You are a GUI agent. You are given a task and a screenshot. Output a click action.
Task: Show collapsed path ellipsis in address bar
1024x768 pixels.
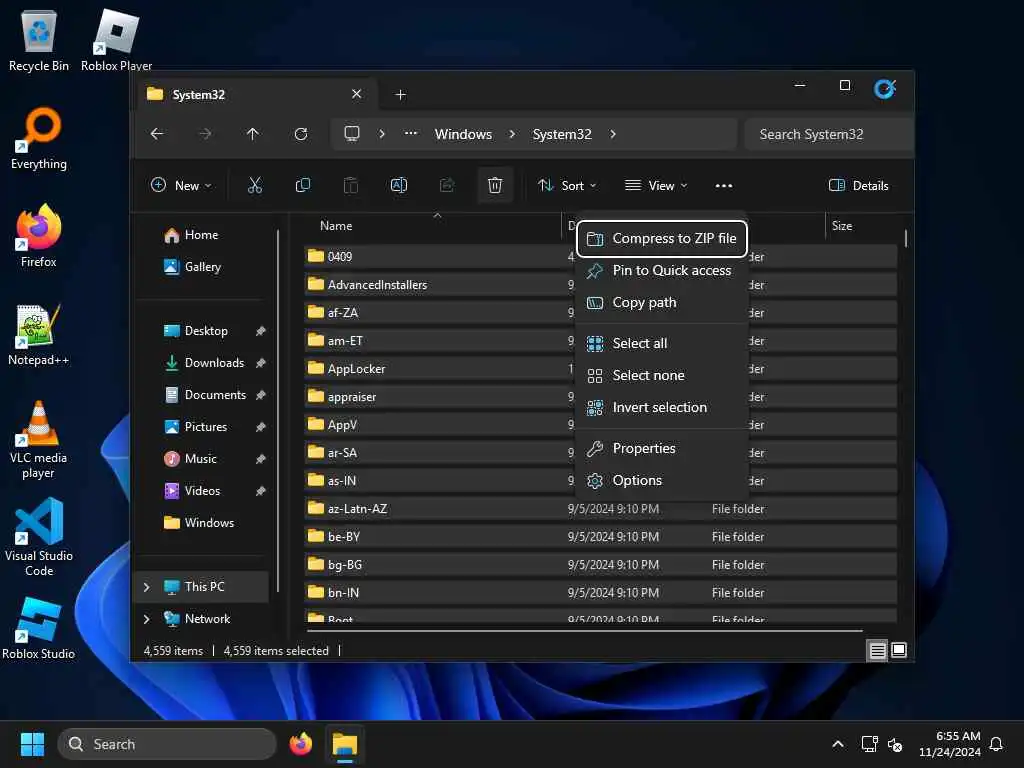point(411,133)
